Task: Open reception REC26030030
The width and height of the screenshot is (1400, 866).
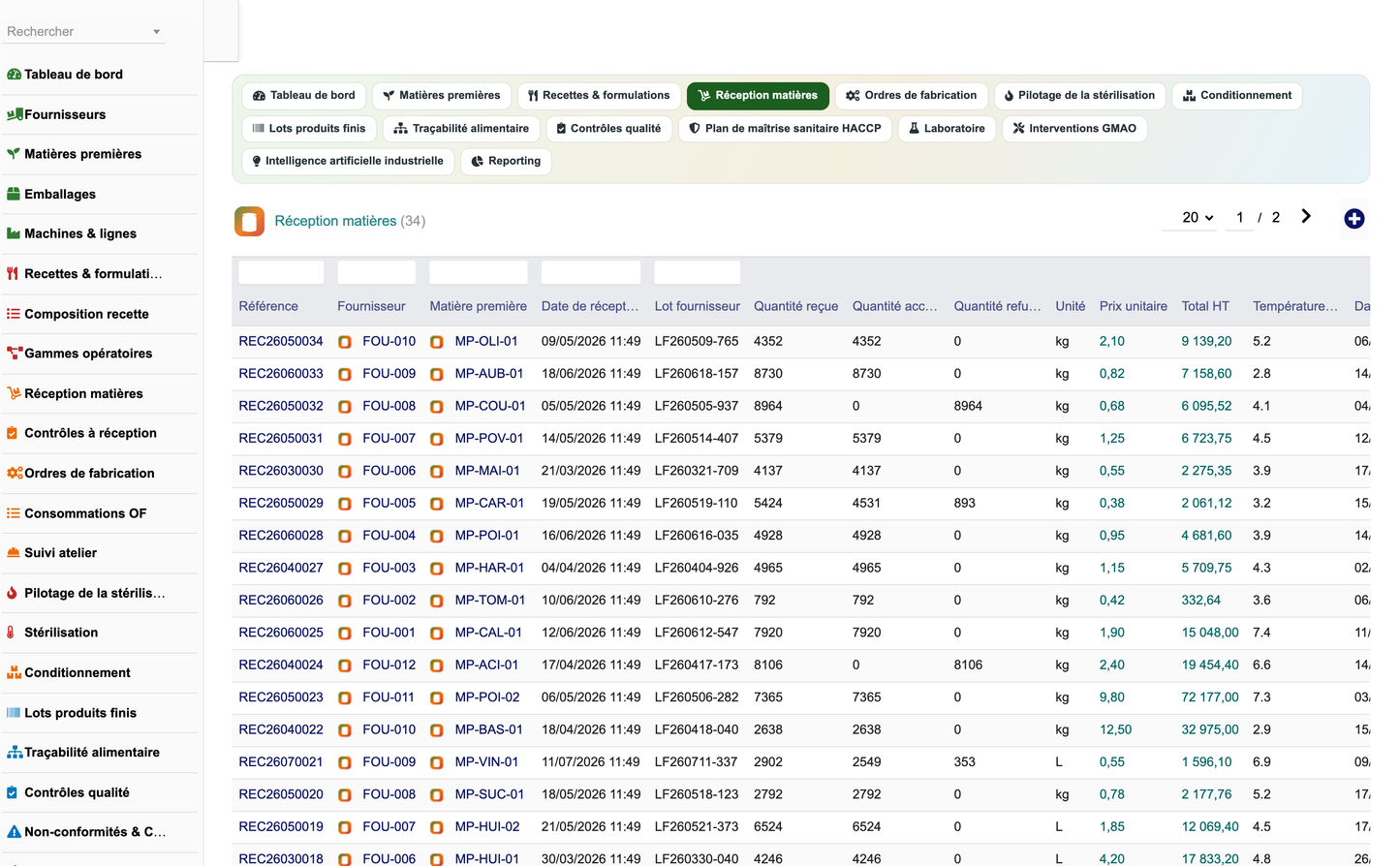Action: point(281,471)
